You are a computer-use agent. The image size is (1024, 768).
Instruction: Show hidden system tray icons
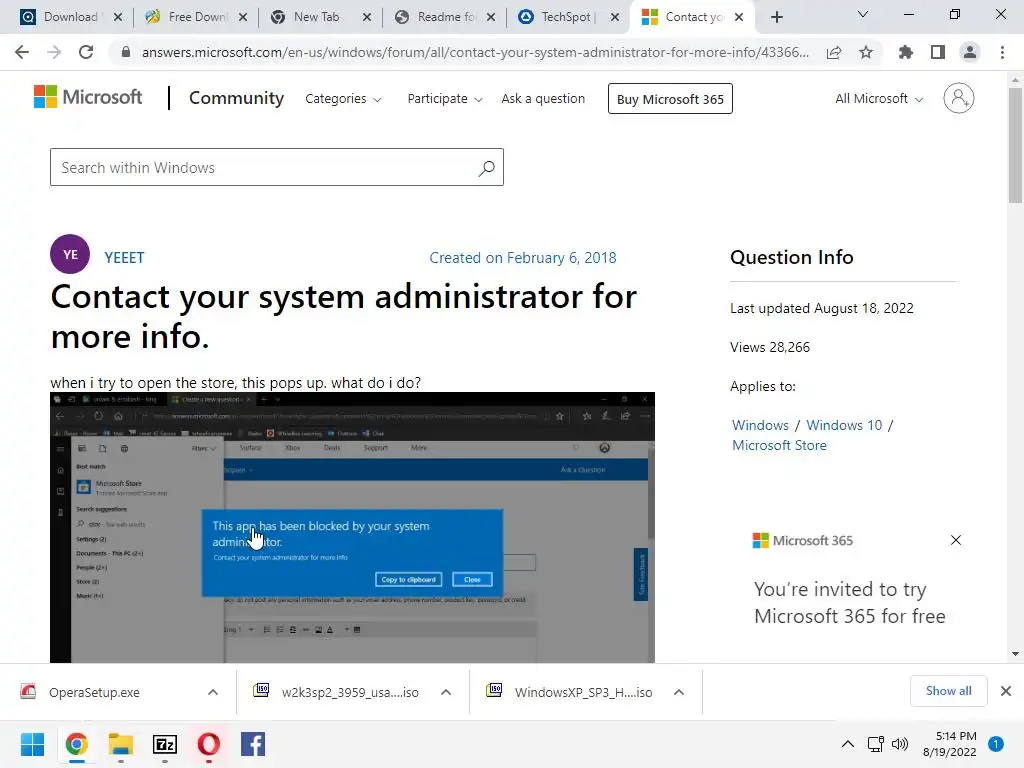tap(848, 744)
